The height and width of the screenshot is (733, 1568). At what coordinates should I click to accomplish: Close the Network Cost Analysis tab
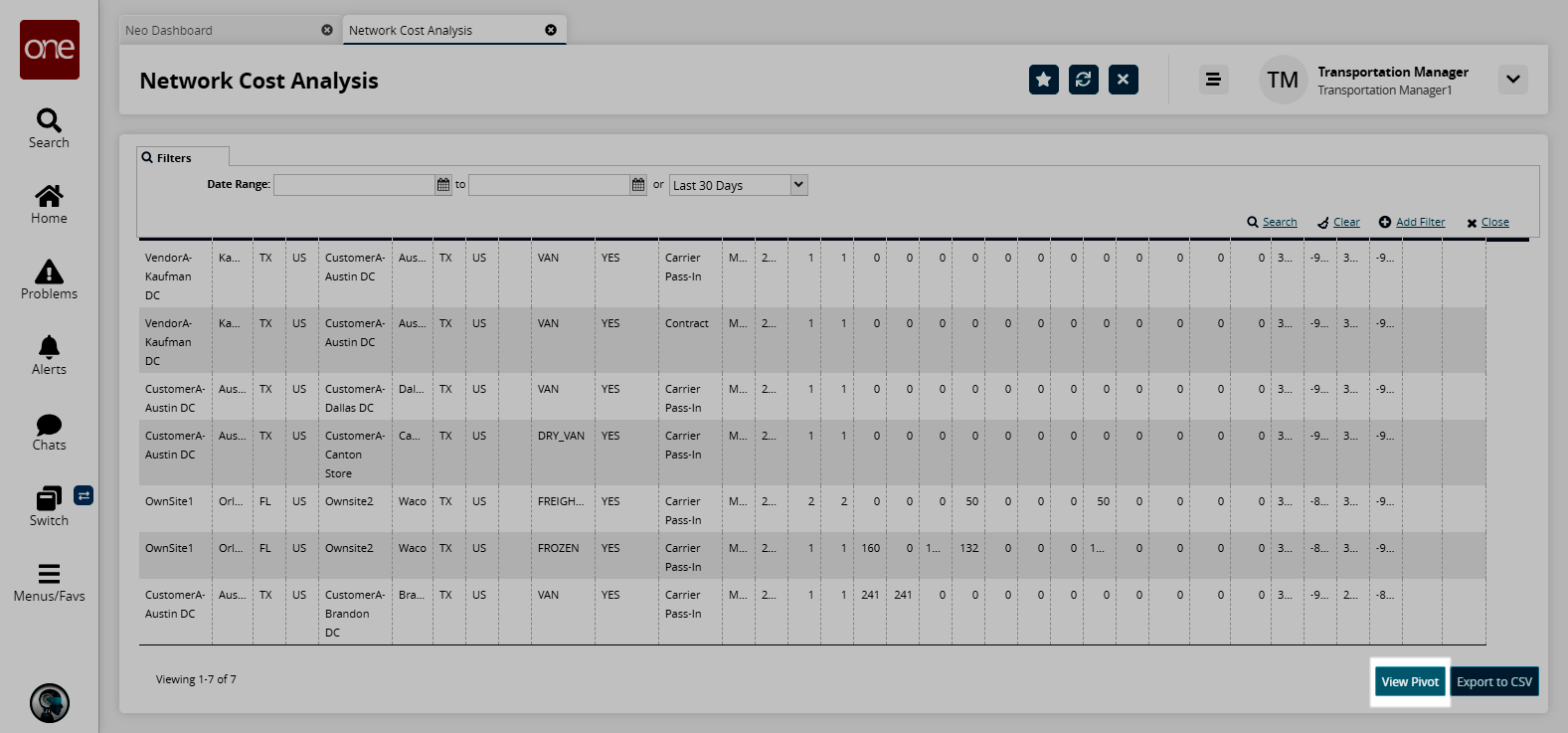point(551,30)
